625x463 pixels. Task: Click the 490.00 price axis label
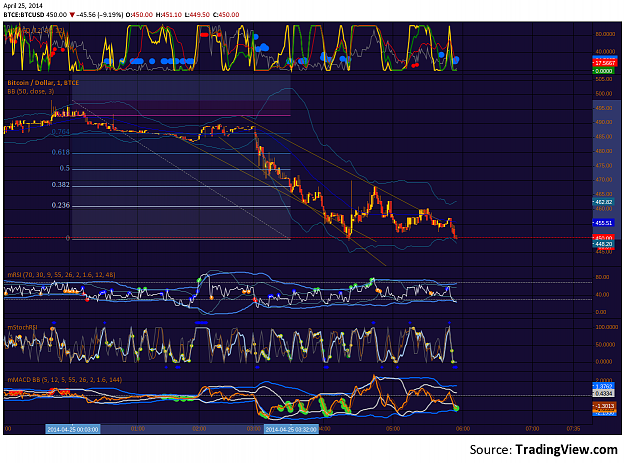point(604,122)
